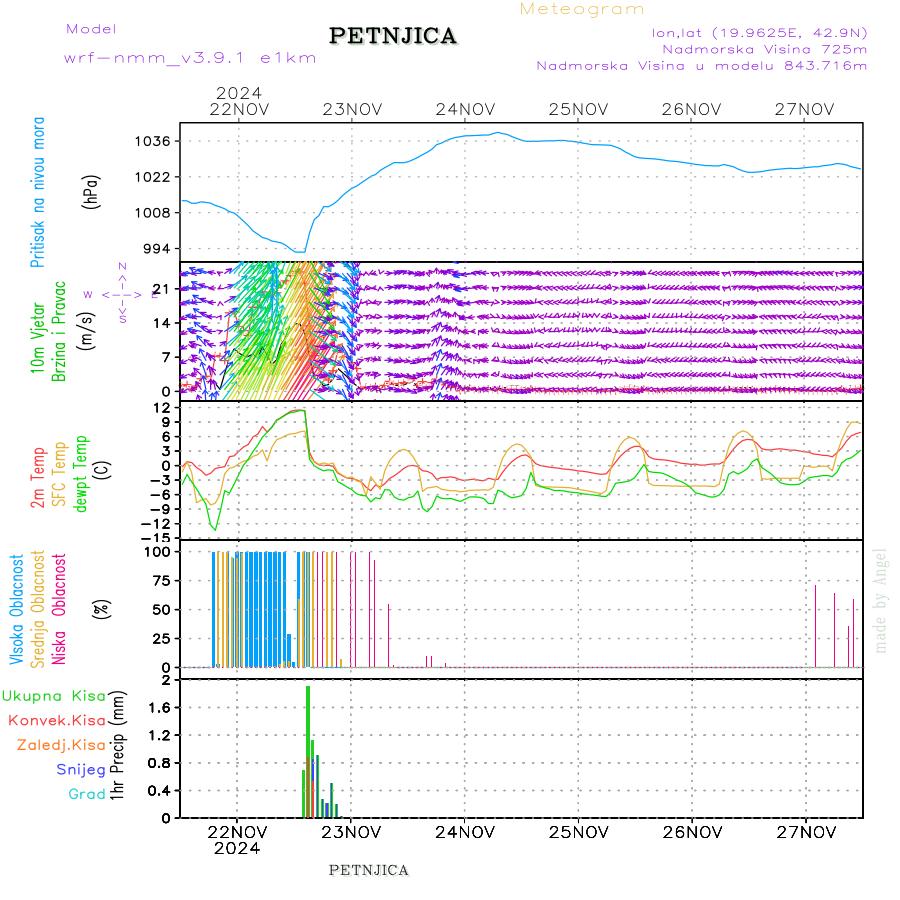This screenshot has width=900, height=900.
Task: Click the 1.2 precipitation axis value
Action: tap(160, 735)
